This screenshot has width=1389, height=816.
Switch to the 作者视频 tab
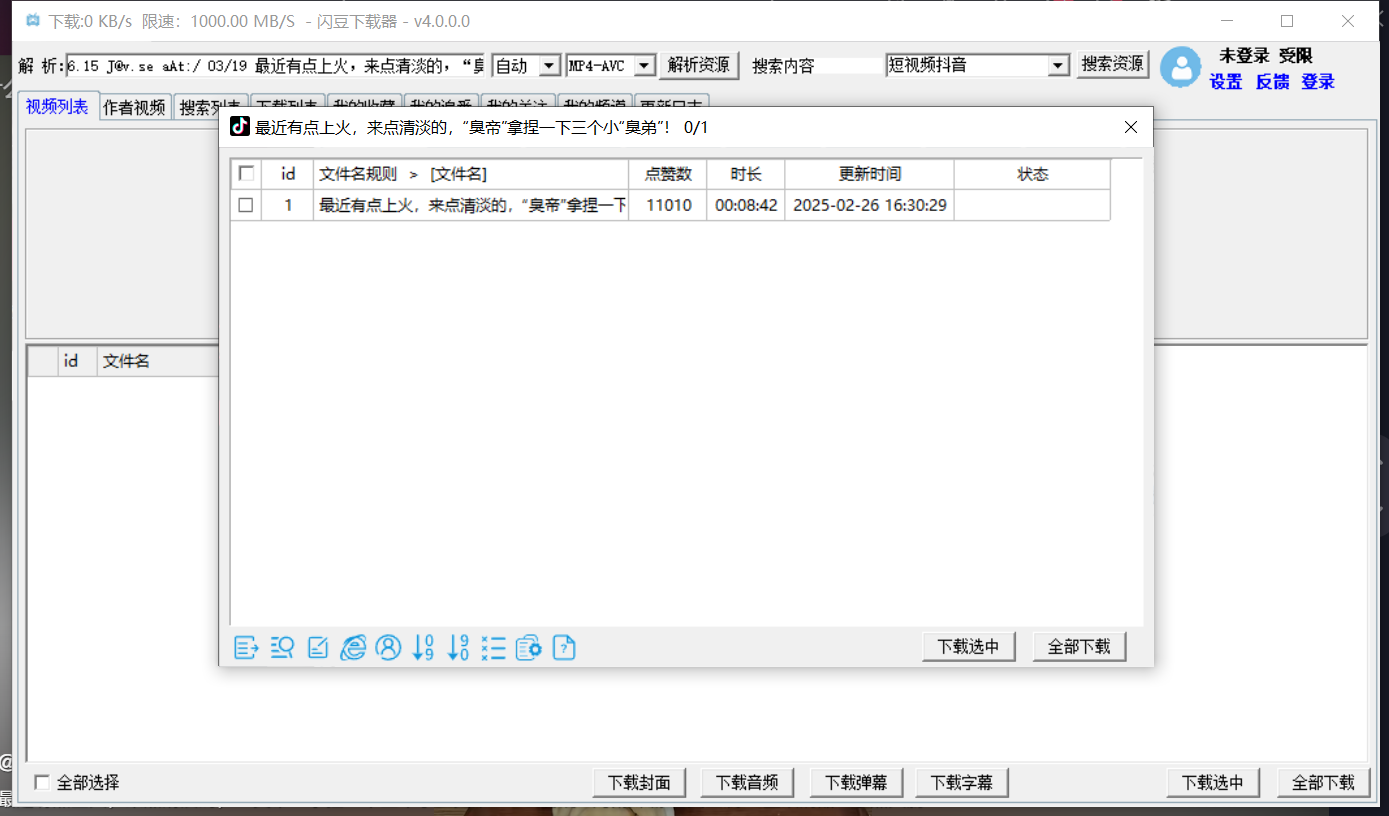pos(135,108)
